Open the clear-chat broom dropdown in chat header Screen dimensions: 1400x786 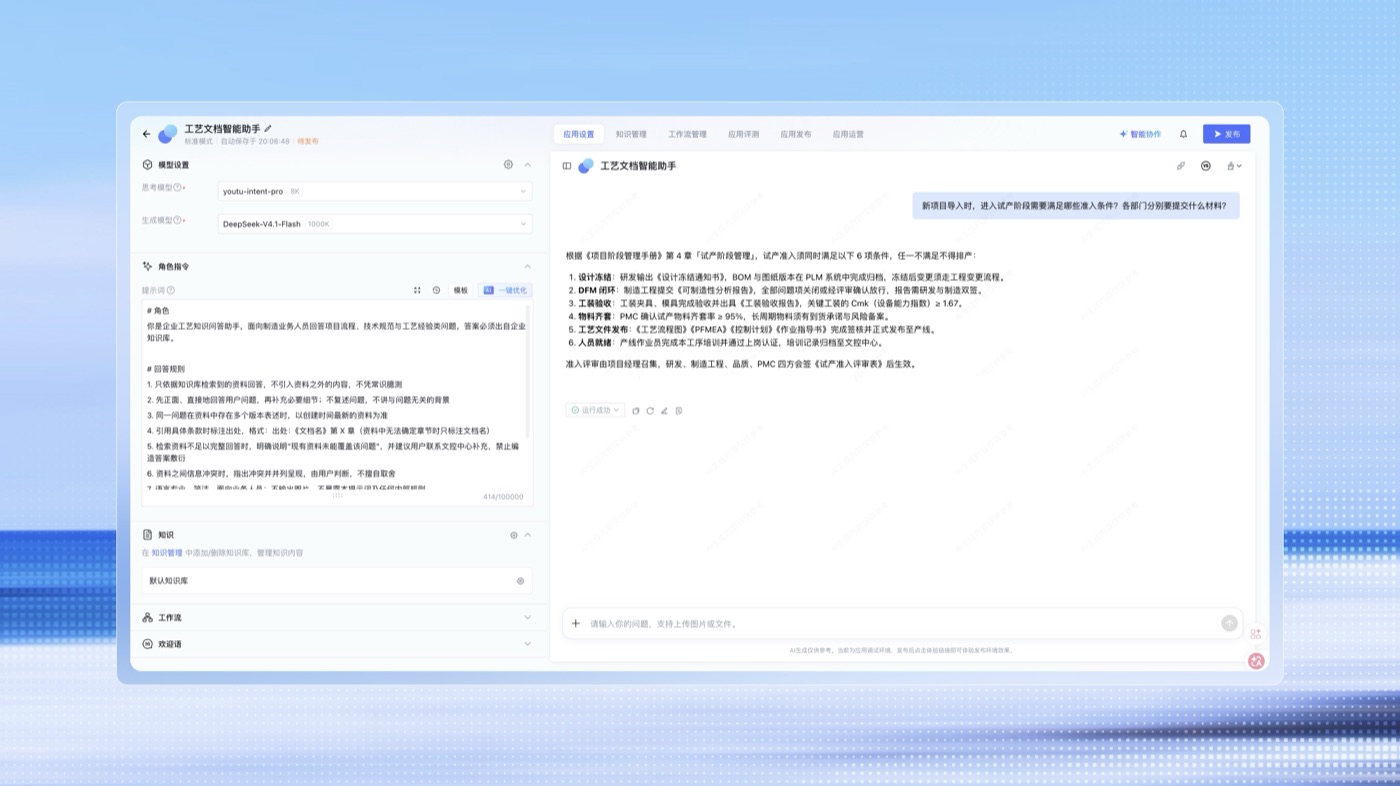point(1235,166)
